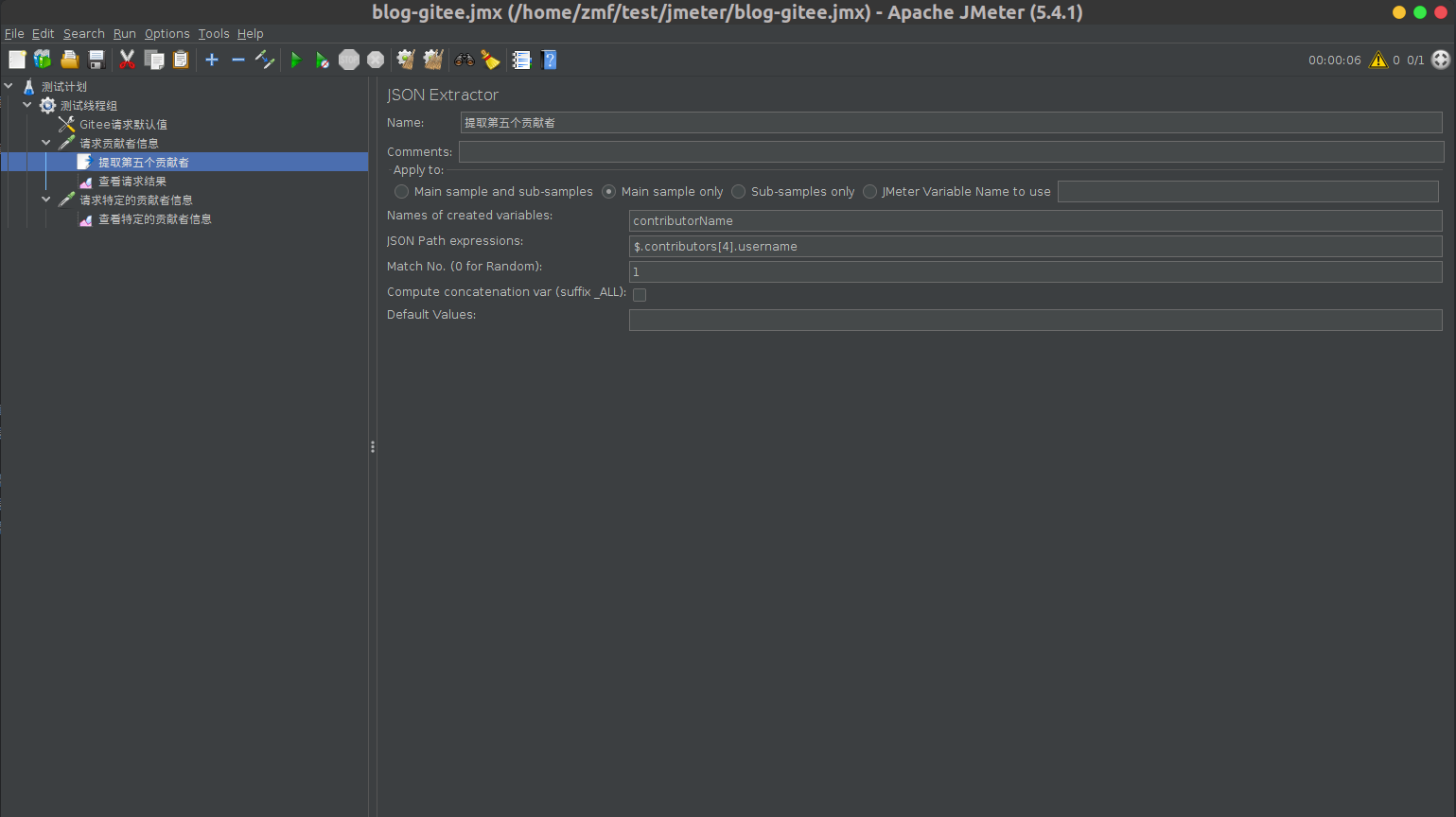Click the green maximize window button
The image size is (1456, 817).
click(x=1420, y=12)
